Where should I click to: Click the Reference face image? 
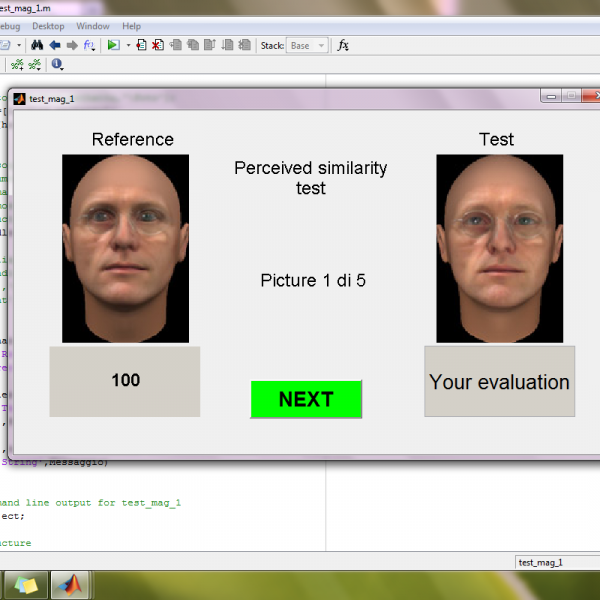(x=125, y=248)
